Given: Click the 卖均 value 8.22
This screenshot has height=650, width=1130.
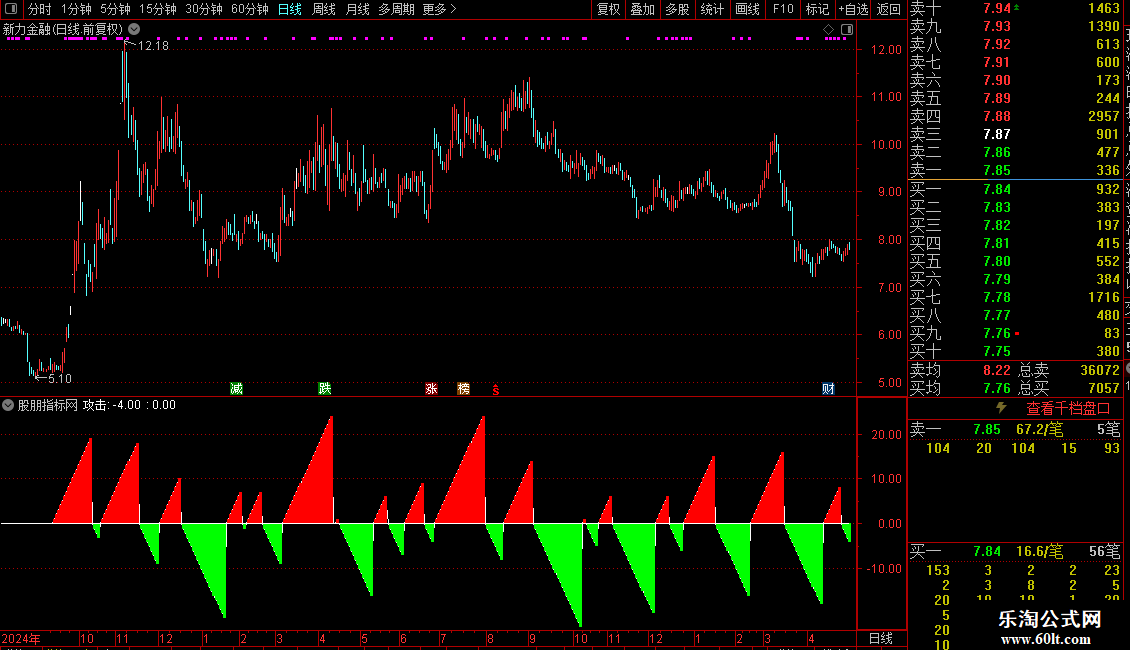Looking at the screenshot, I should tap(997, 370).
